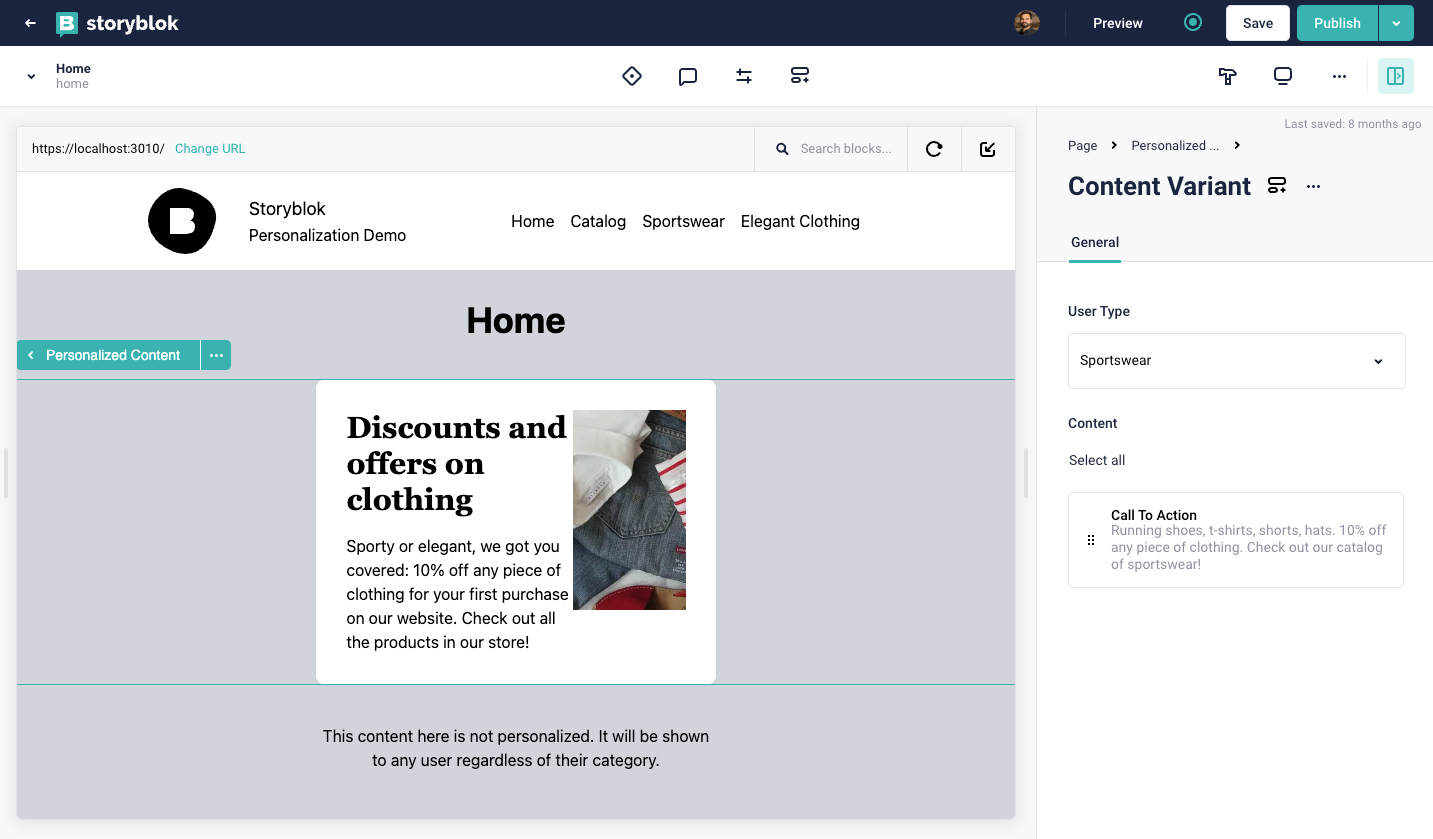The height and width of the screenshot is (839, 1433).
Task: Click the Page breadcrumb
Action: pyautogui.click(x=1082, y=146)
